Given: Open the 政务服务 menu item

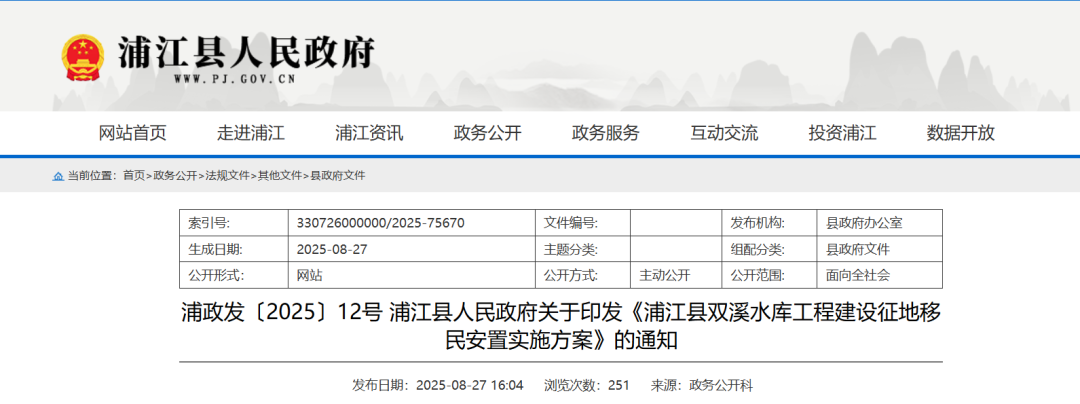Looking at the screenshot, I should [x=605, y=133].
